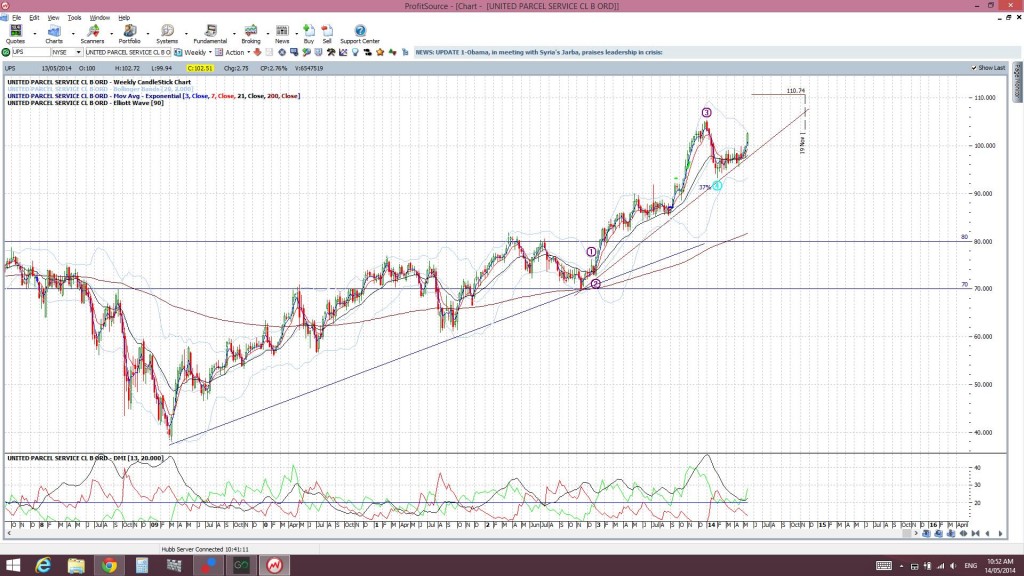Click the NEWS headline about Obama and Syria
The image size is (1024, 576).
coord(539,52)
